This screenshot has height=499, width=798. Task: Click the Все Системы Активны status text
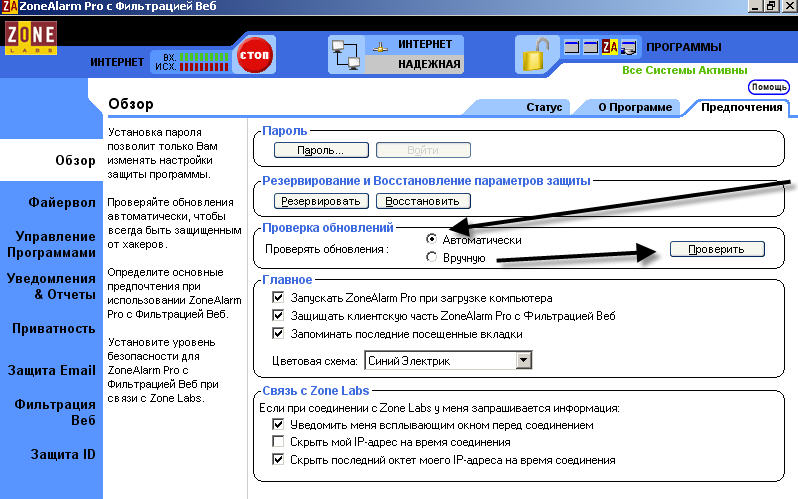click(x=685, y=70)
